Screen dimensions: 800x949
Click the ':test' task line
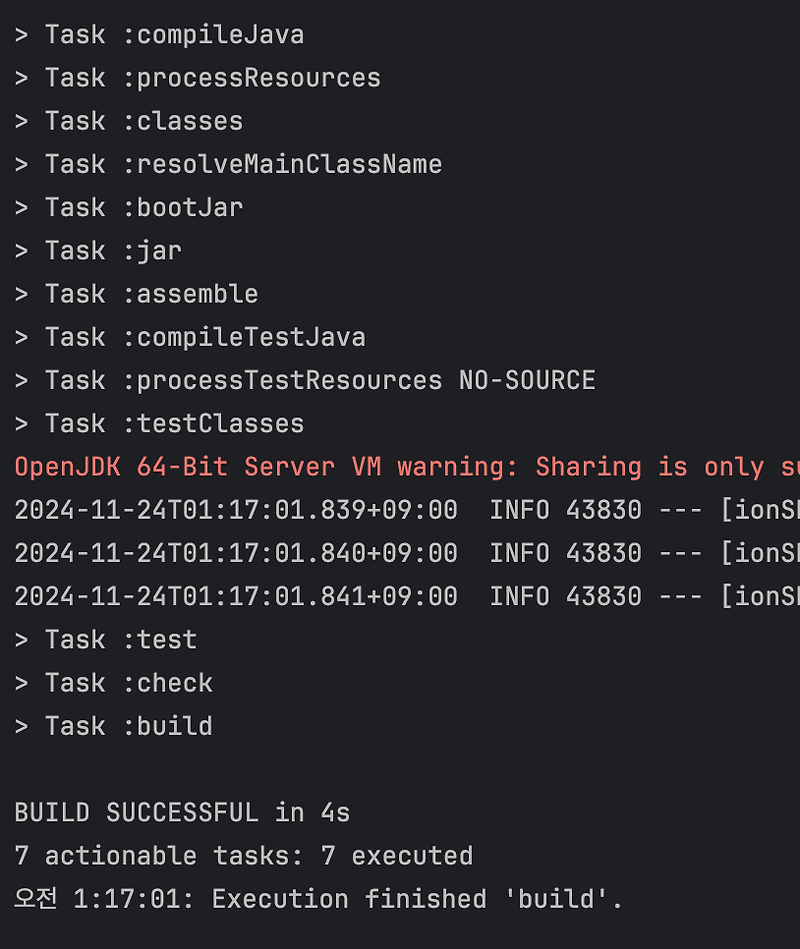(x=106, y=640)
